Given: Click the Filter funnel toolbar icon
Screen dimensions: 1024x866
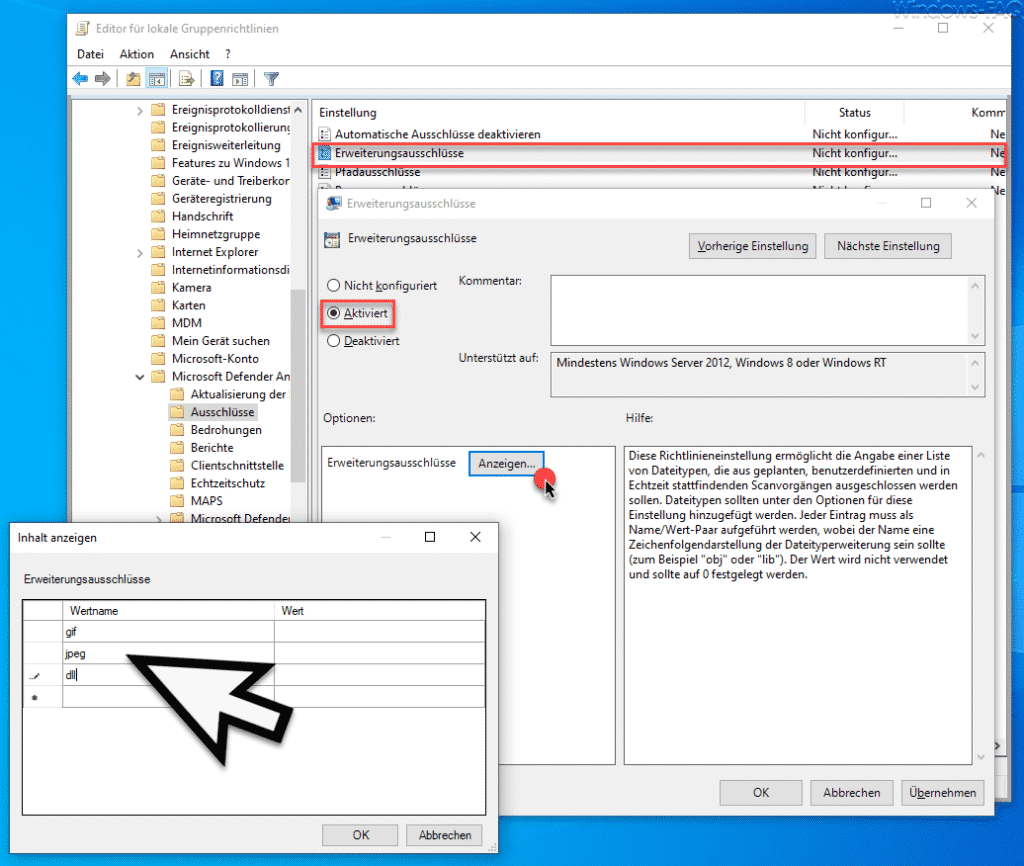Looking at the screenshot, I should coord(272,79).
